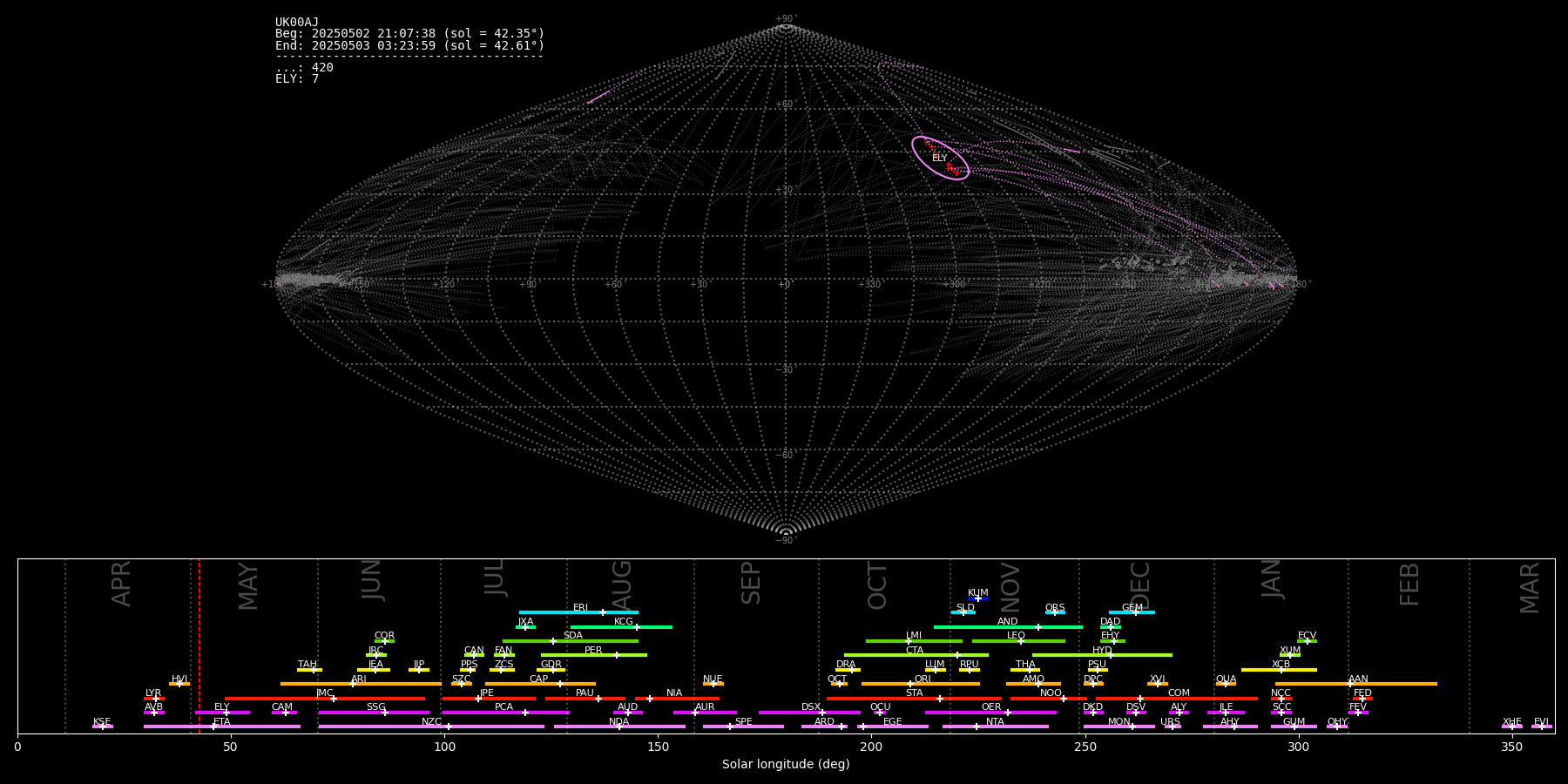1568x784 pixels.
Task: Select the LEO shower label in timeline
Action: click(1016, 635)
